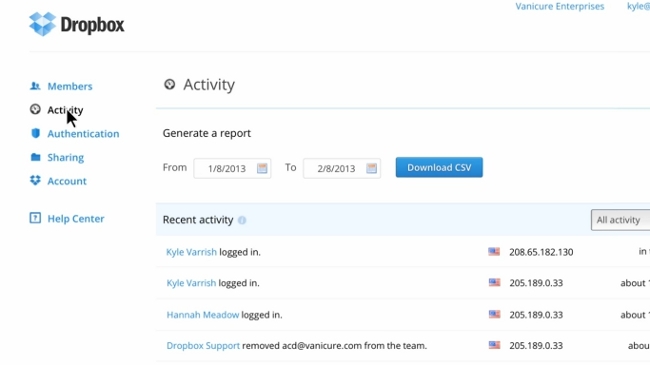Click the Activity clock icon in sidebar
Viewport: 650px width, 365px height.
tap(35, 109)
